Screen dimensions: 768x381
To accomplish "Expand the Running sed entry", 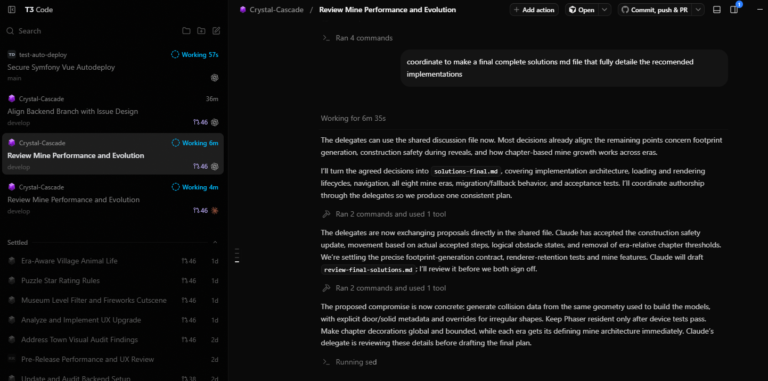I will click(349, 362).
